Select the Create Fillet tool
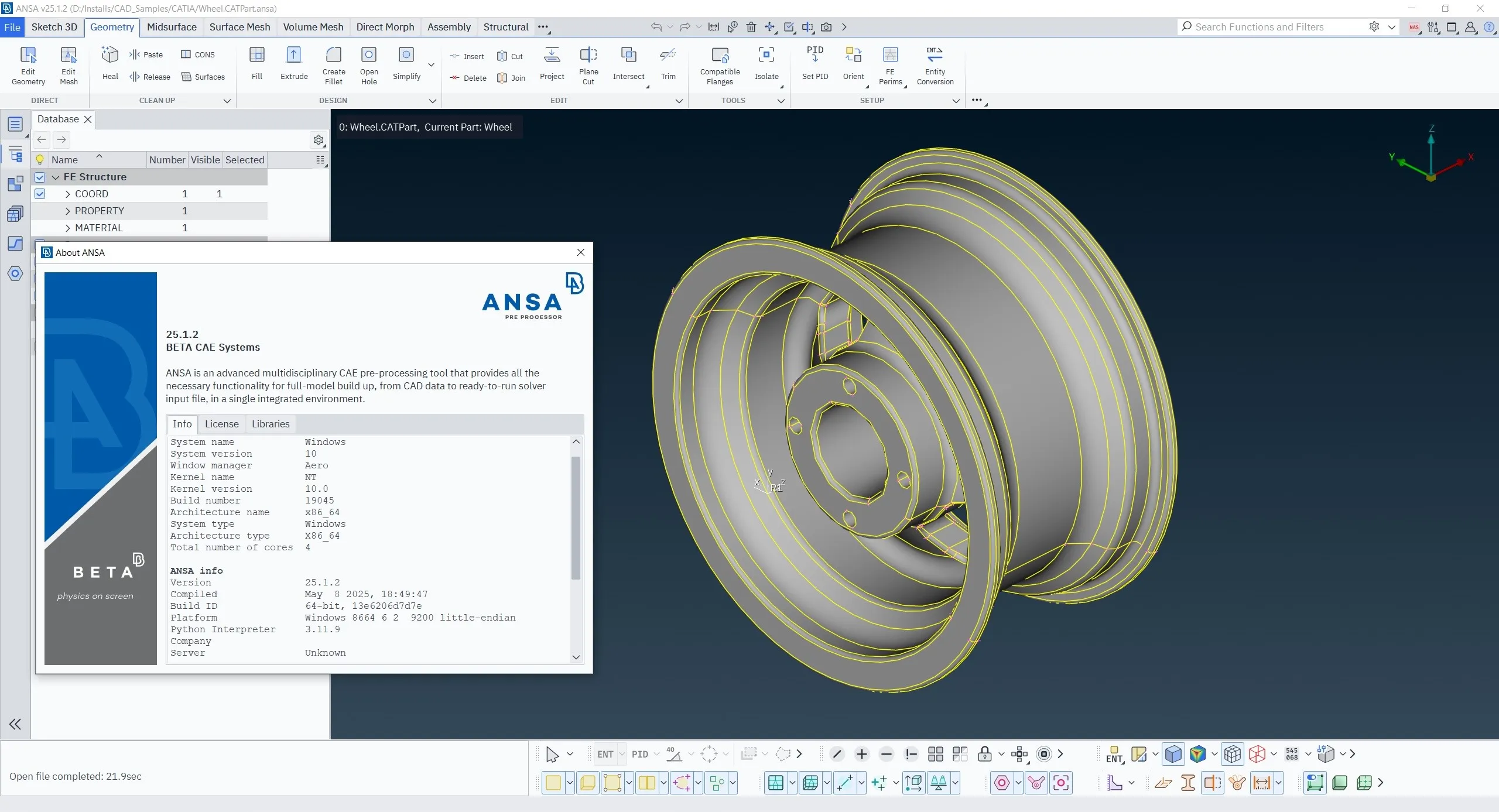Image resolution: width=1499 pixels, height=812 pixels. 334,66
